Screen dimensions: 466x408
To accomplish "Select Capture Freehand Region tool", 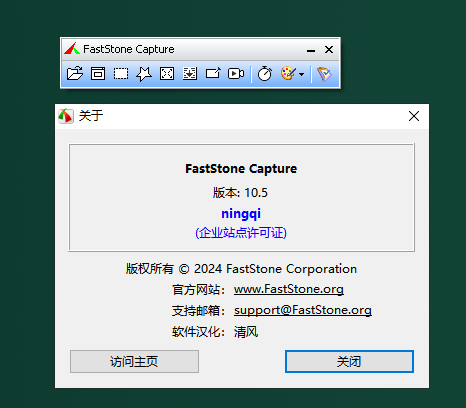I will [144, 74].
